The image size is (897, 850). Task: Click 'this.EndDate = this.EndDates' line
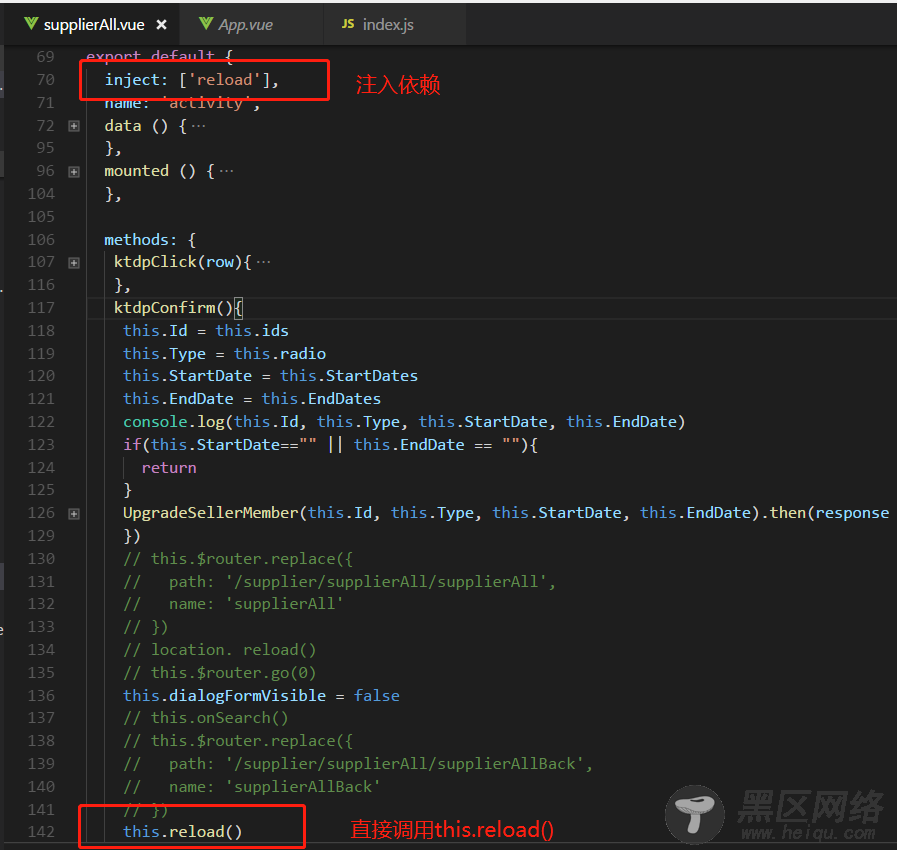[252, 399]
